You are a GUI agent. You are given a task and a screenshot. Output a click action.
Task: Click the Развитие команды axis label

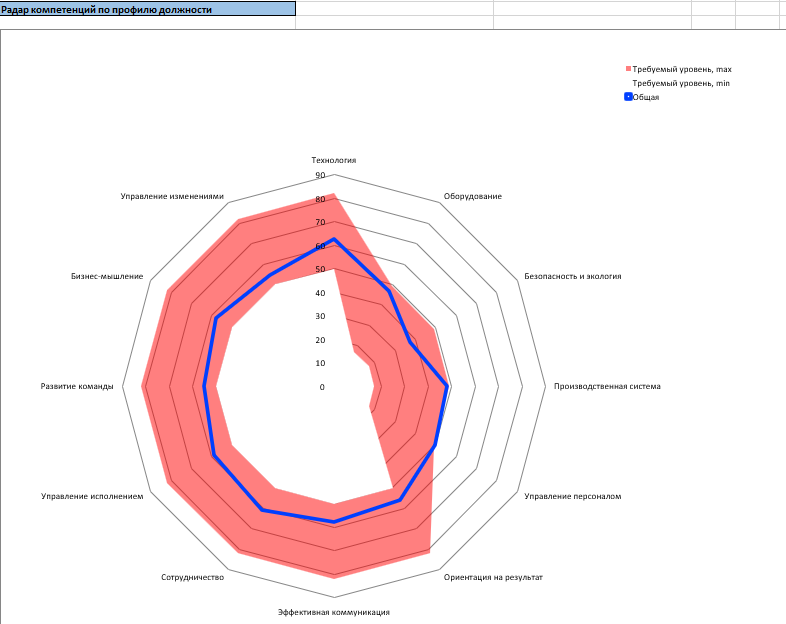click(77, 386)
